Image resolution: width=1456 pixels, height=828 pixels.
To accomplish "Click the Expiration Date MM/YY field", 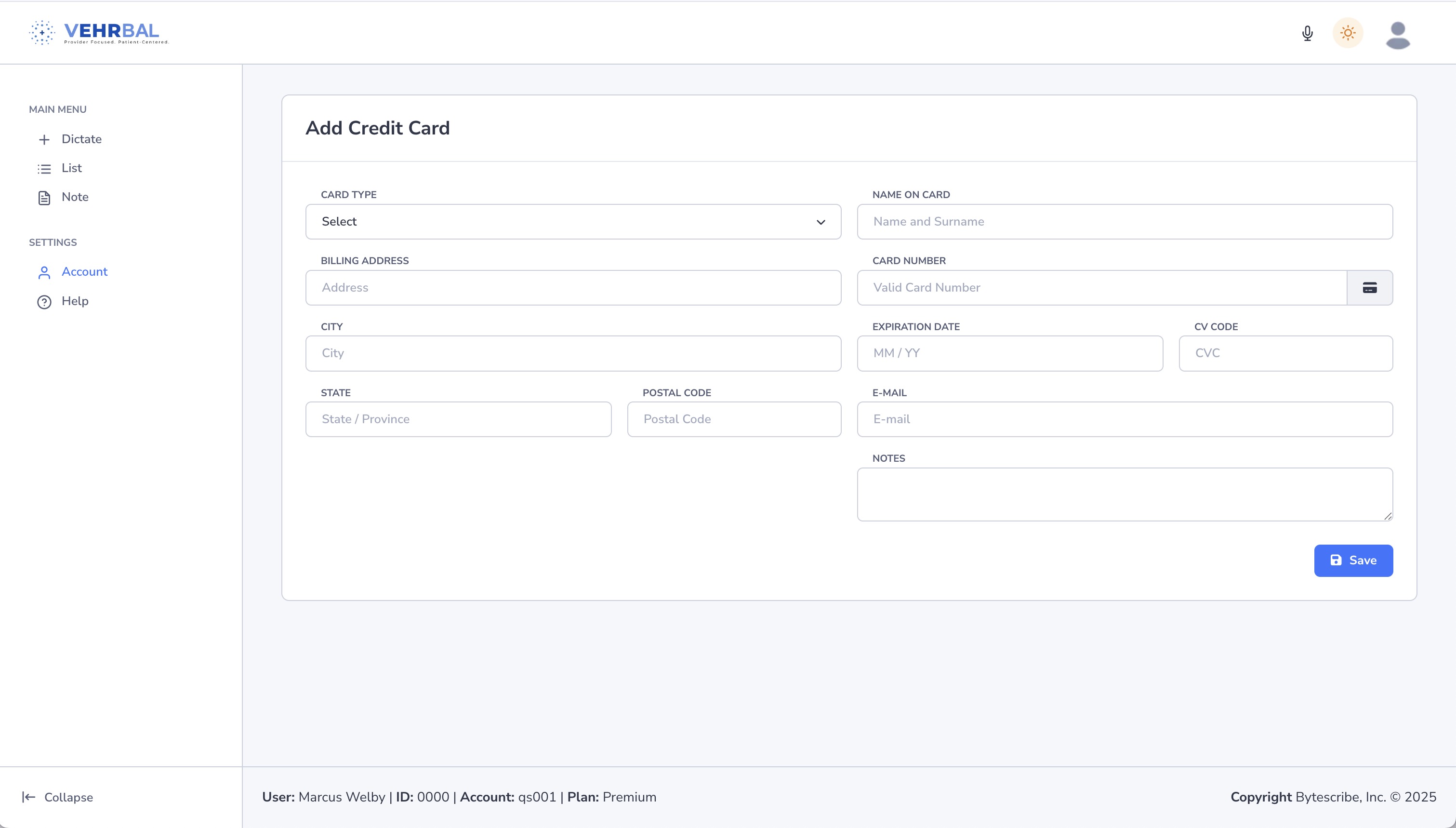I will pos(1009,353).
